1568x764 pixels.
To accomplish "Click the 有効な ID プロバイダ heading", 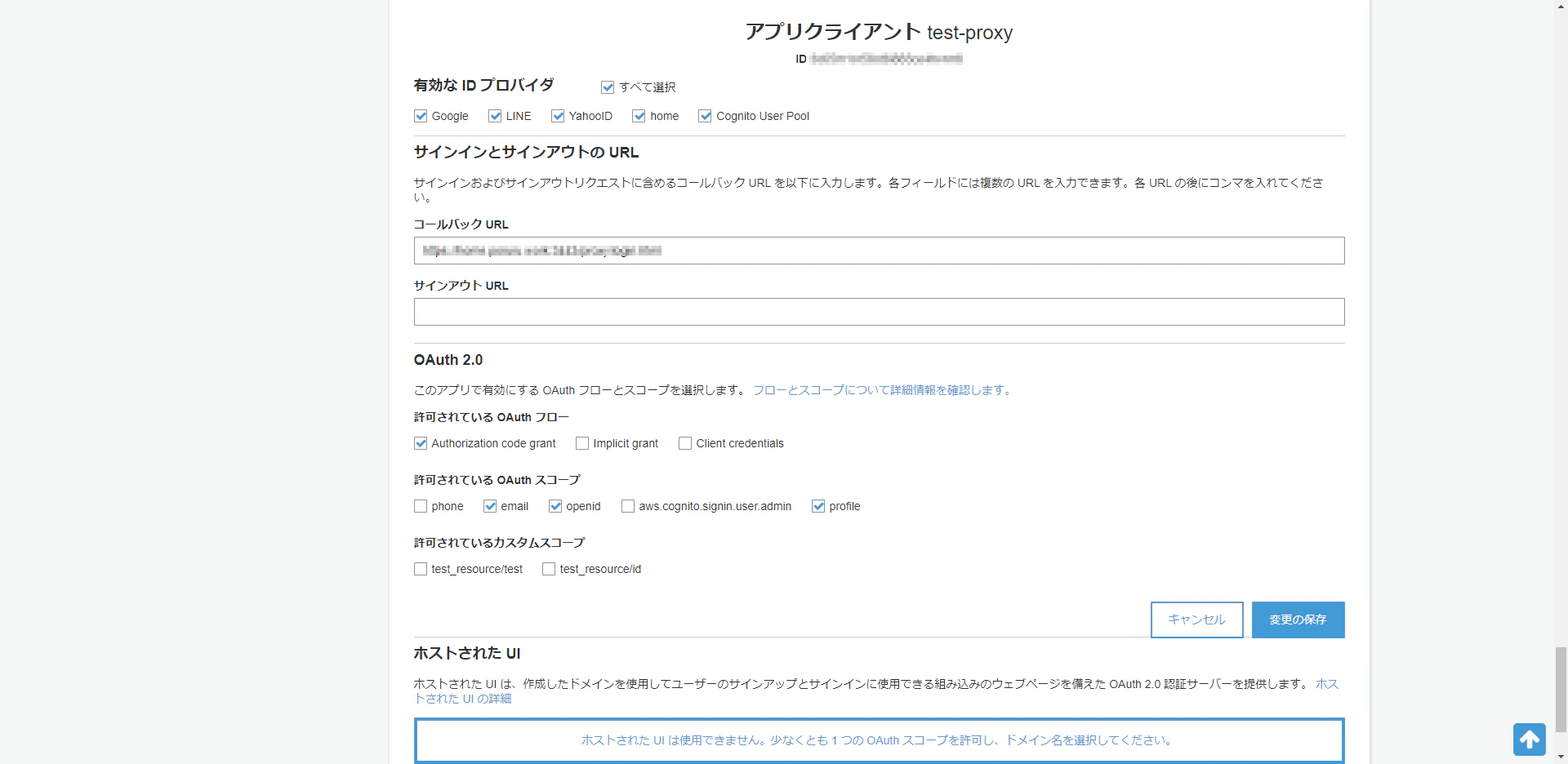I will click(483, 85).
